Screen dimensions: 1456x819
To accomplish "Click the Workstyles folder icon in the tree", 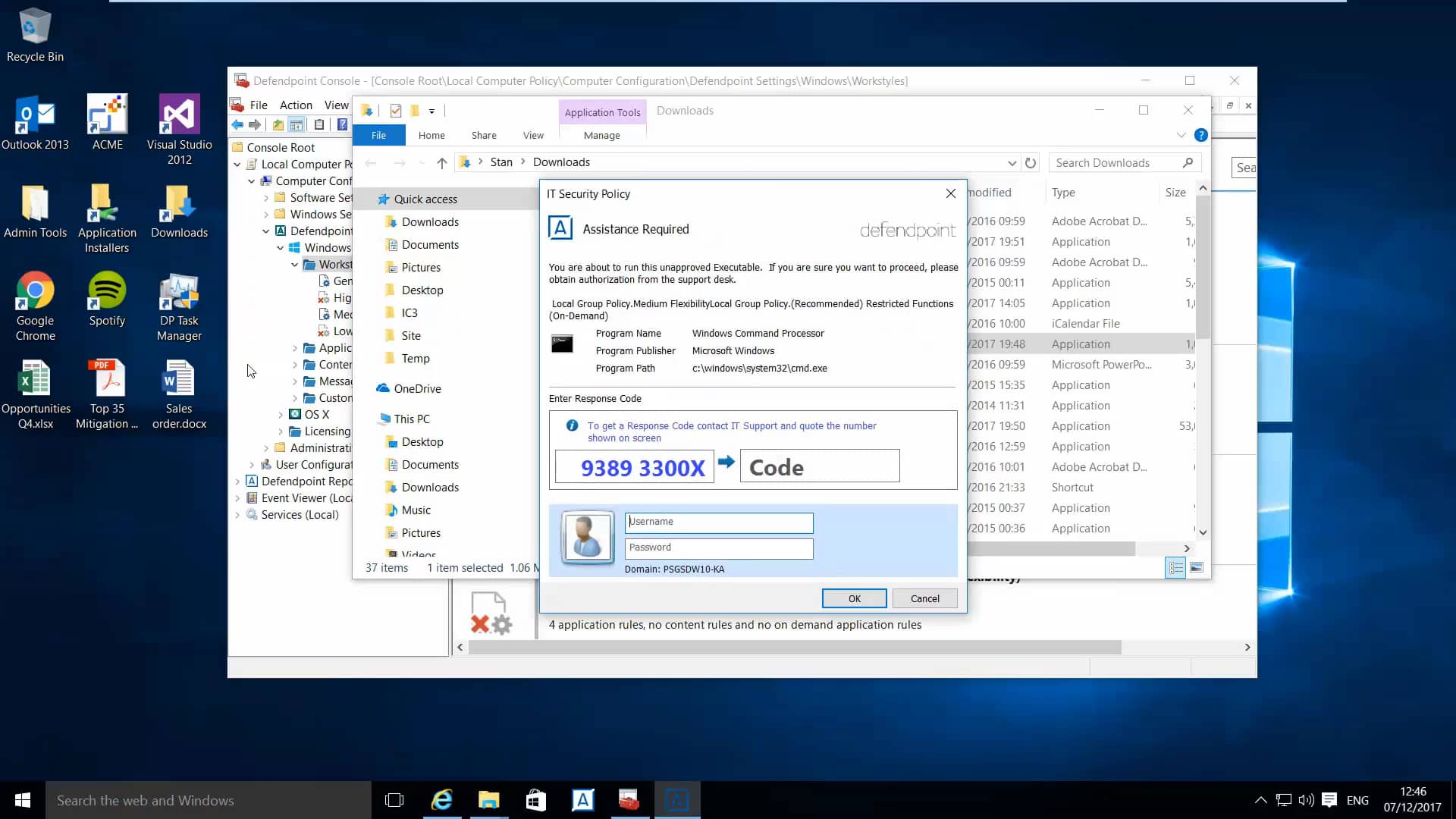I will click(310, 265).
